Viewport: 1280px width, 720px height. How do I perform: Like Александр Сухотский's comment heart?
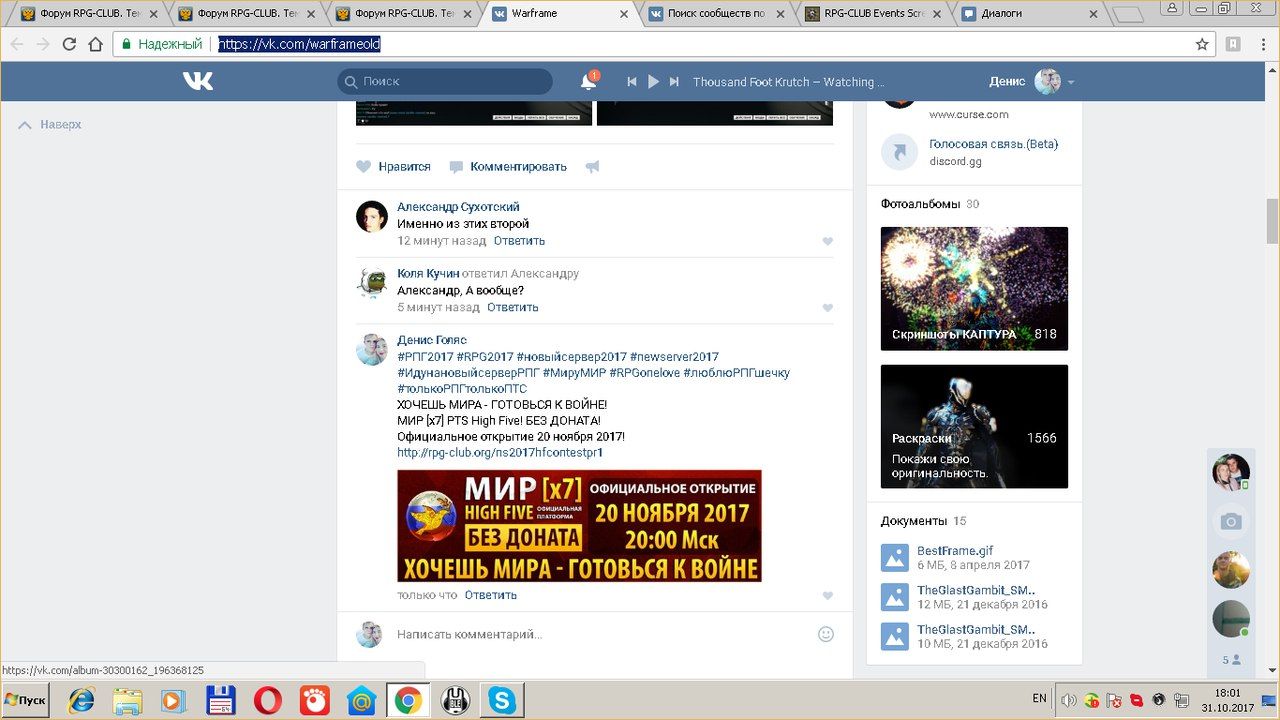pyautogui.click(x=827, y=241)
